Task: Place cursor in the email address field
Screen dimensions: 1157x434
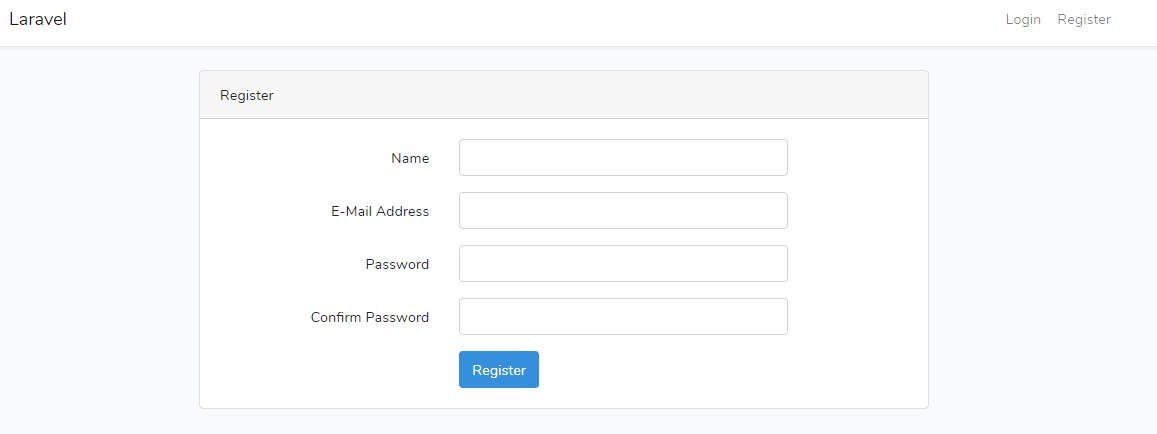Action: point(623,211)
